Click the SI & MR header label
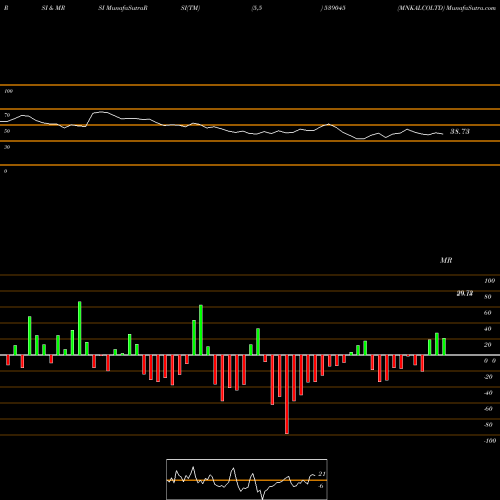Viewport: 500px width, 500px height. tap(53, 8)
